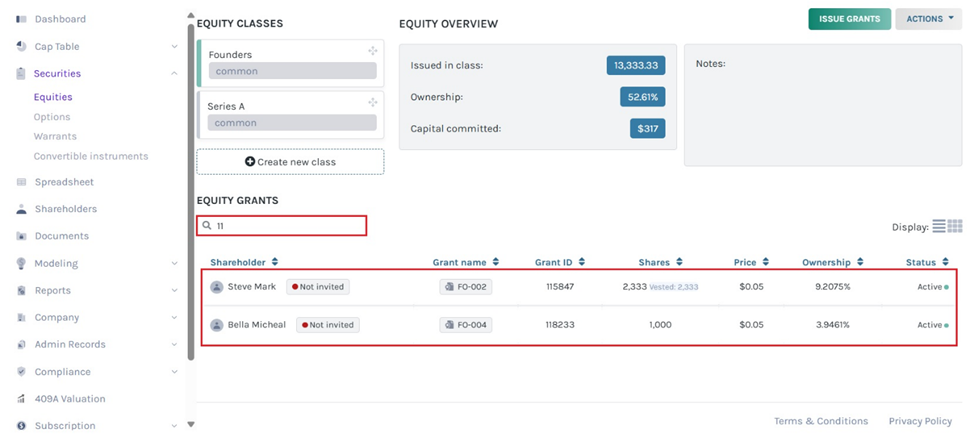Expand the Cap Table menu chevron
The height and width of the screenshot is (446, 974).
pos(174,47)
